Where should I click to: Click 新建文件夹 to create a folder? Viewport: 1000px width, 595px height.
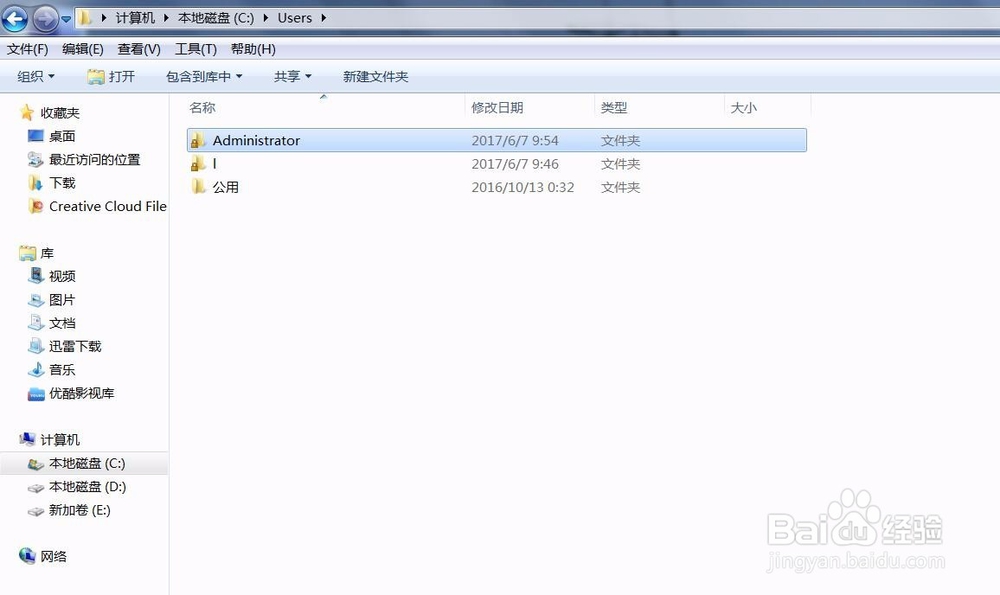(x=376, y=77)
